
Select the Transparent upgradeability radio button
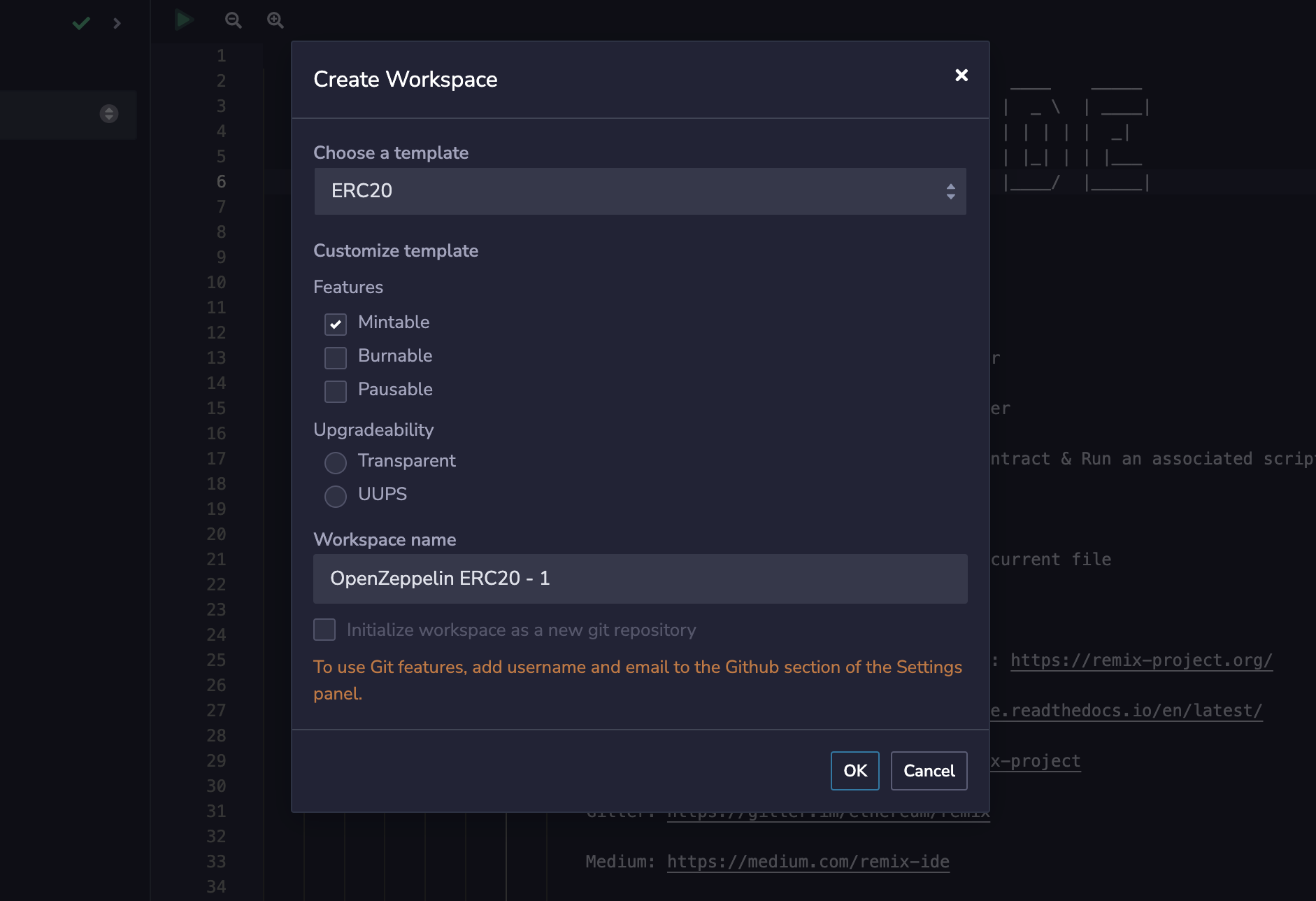tap(336, 462)
